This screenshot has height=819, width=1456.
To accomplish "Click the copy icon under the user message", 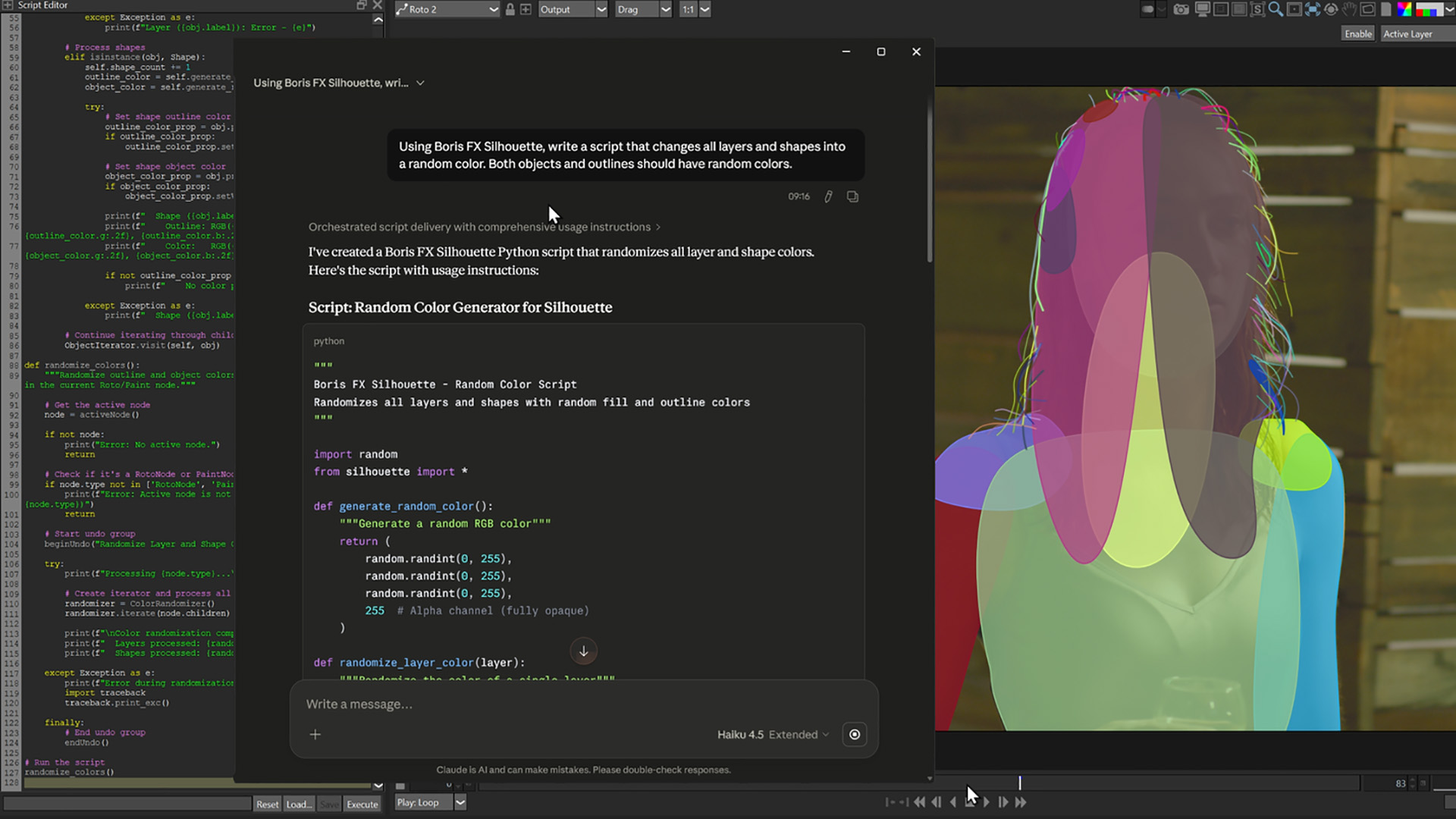I will pos(852,196).
